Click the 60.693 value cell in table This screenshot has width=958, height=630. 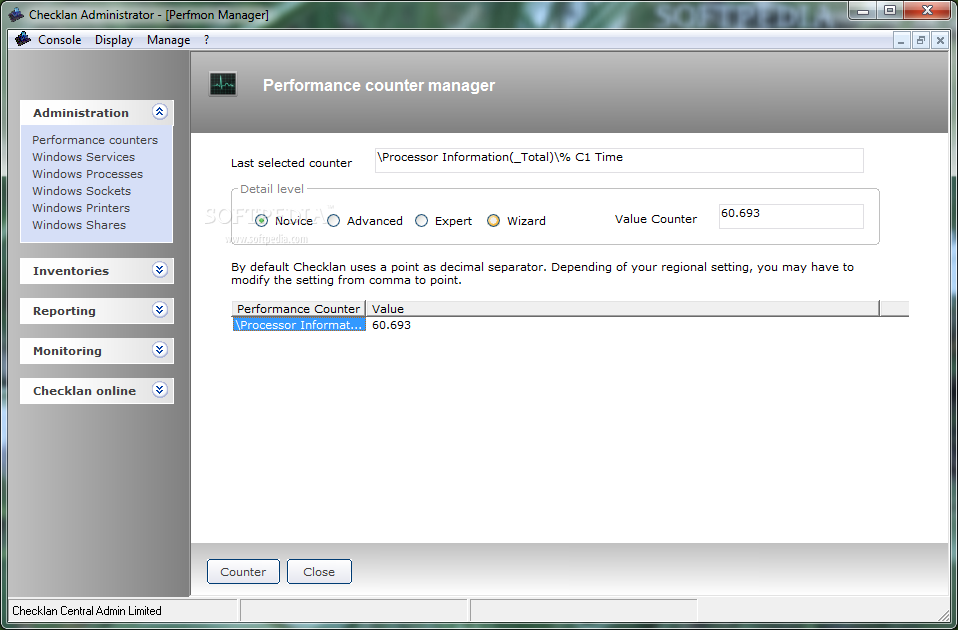[391, 325]
